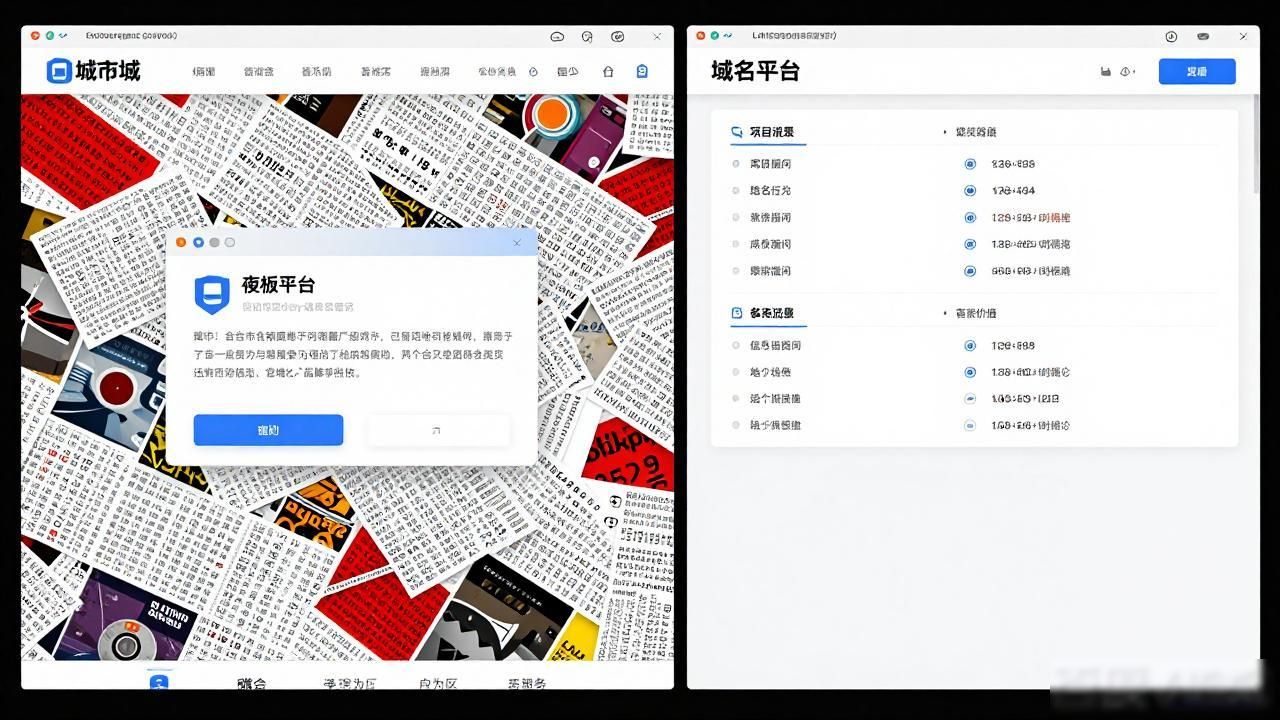Image resolution: width=1280 pixels, height=720 pixels.
Task: Select the first row's radio in the lower 域名平台 section
Action: click(x=736, y=345)
